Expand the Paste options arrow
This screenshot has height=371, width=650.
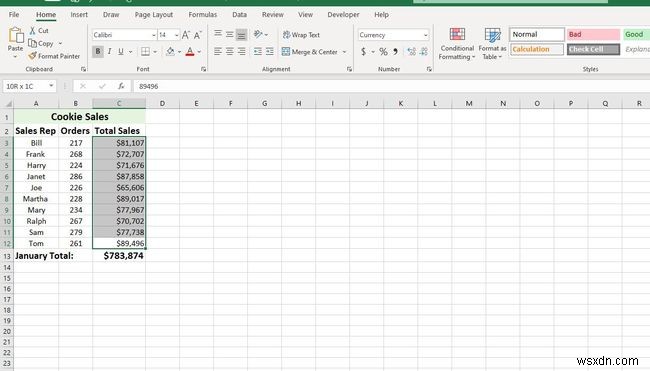[15, 57]
